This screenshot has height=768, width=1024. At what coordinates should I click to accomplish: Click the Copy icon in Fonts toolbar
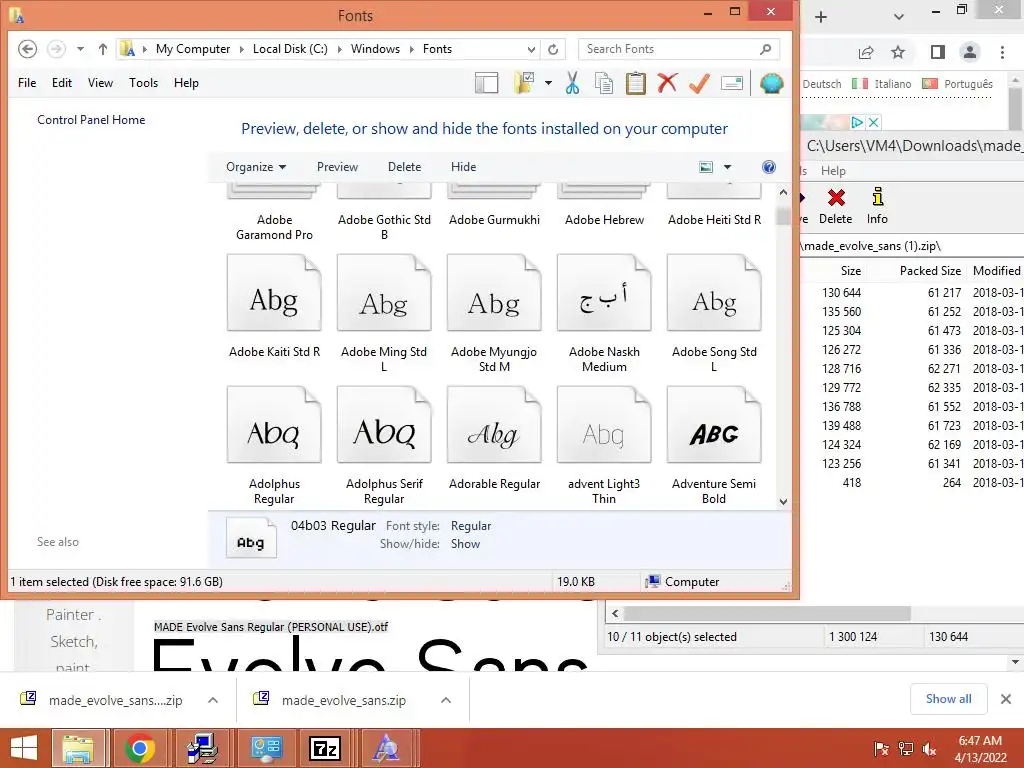pos(604,83)
